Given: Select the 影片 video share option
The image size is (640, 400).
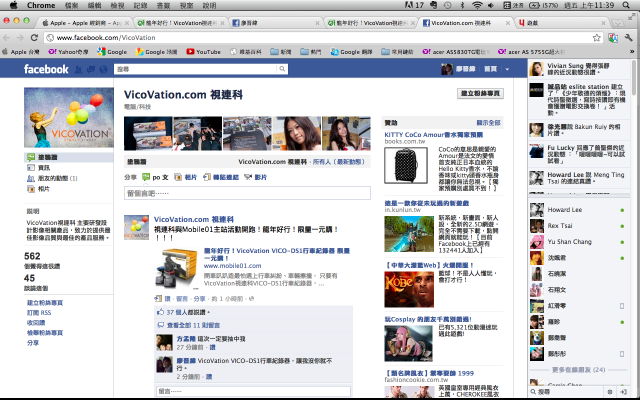Looking at the screenshot, I should (x=255, y=177).
